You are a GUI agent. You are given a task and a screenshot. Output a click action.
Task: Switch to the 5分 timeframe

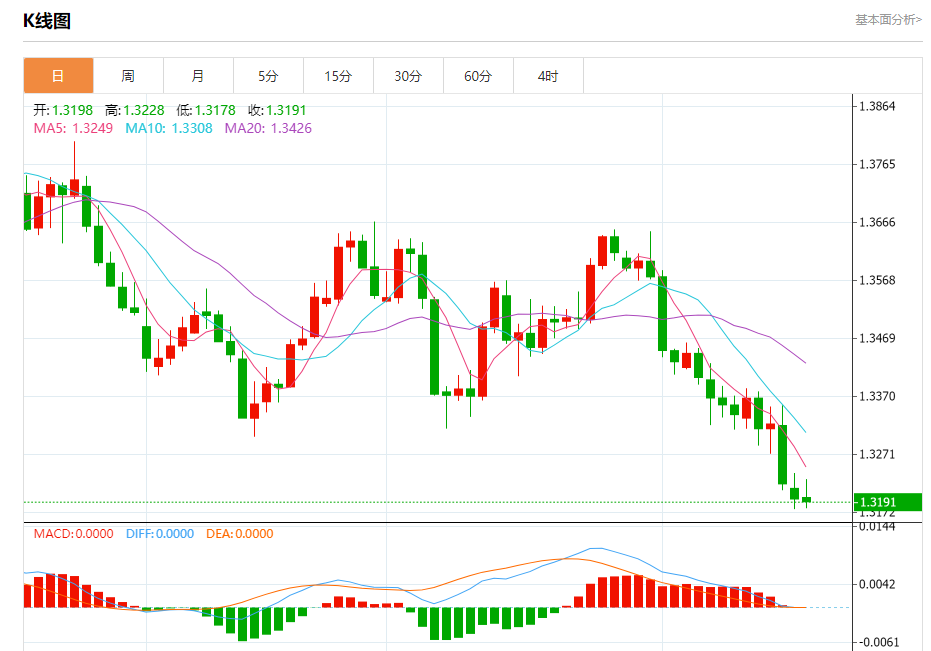point(268,76)
